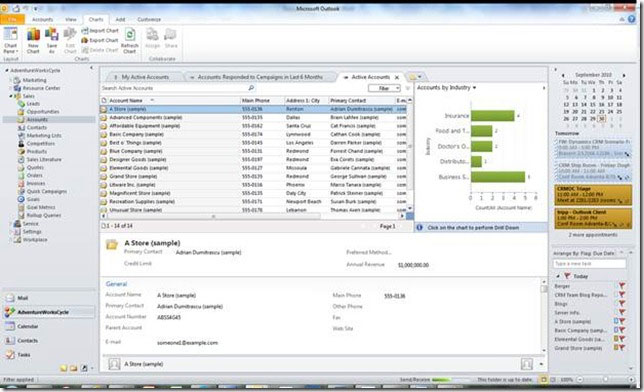Click the zoom out minus button
Image resolution: width=644 pixels, height=392 pixels.
[580, 380]
